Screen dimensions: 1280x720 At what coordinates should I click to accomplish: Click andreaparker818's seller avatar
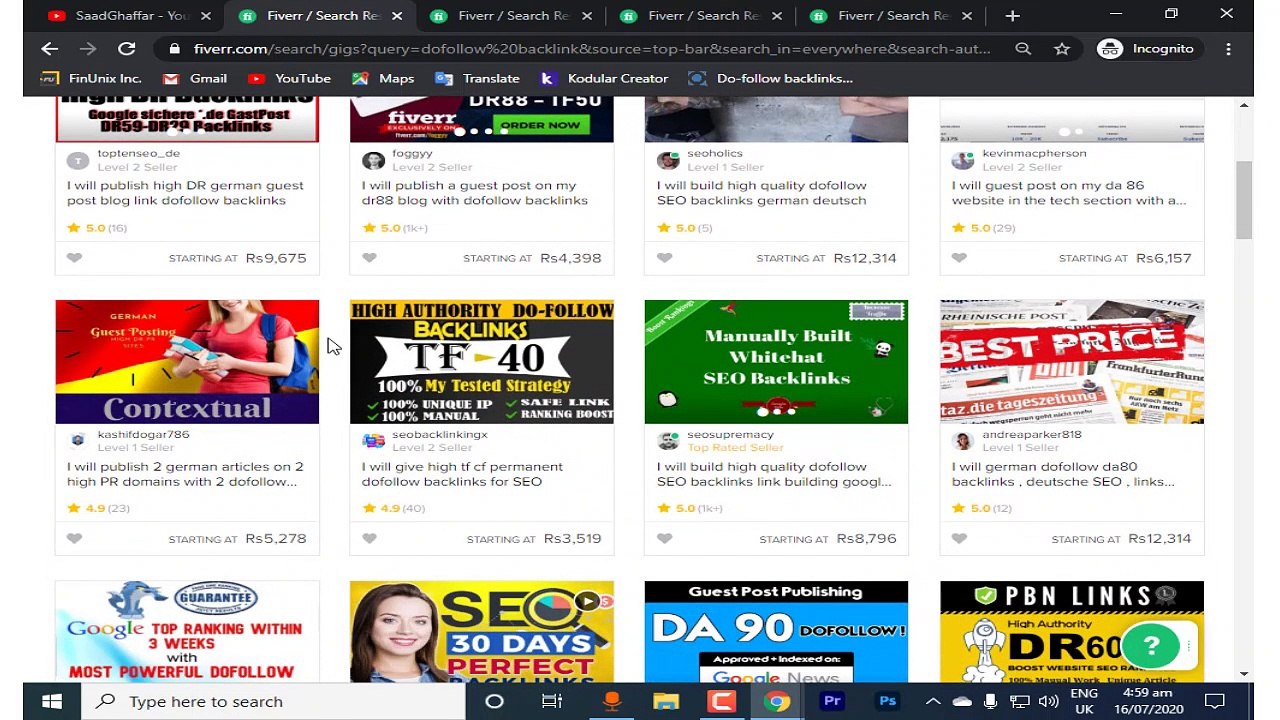(x=963, y=441)
